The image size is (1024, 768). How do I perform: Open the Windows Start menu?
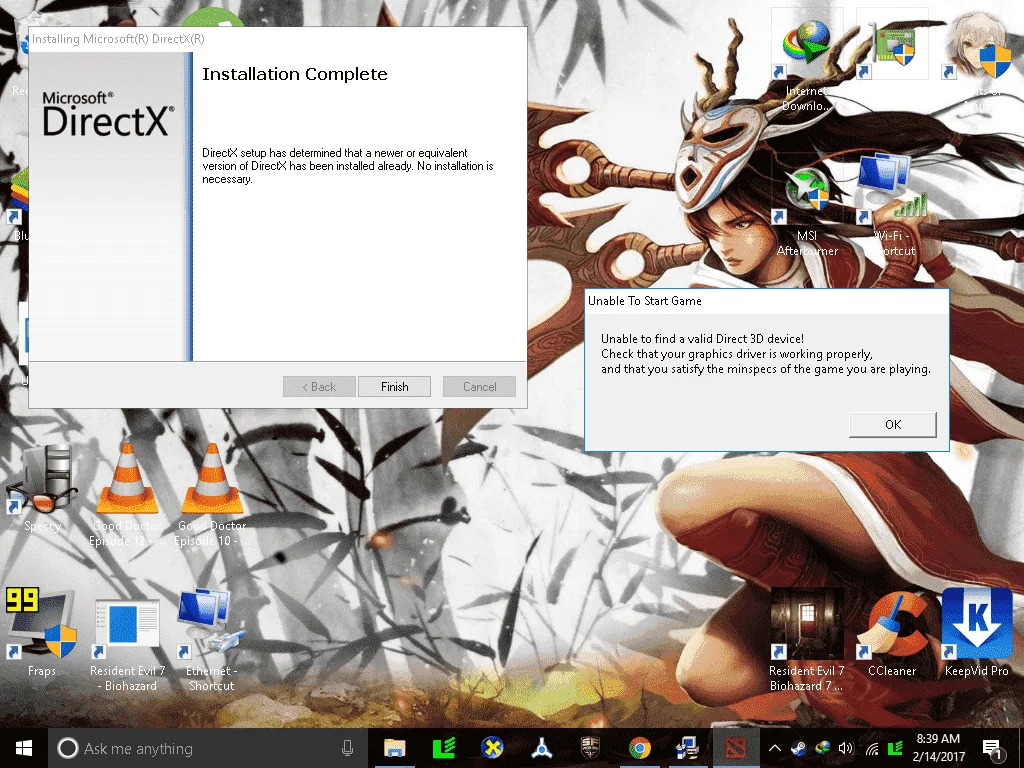coord(24,748)
